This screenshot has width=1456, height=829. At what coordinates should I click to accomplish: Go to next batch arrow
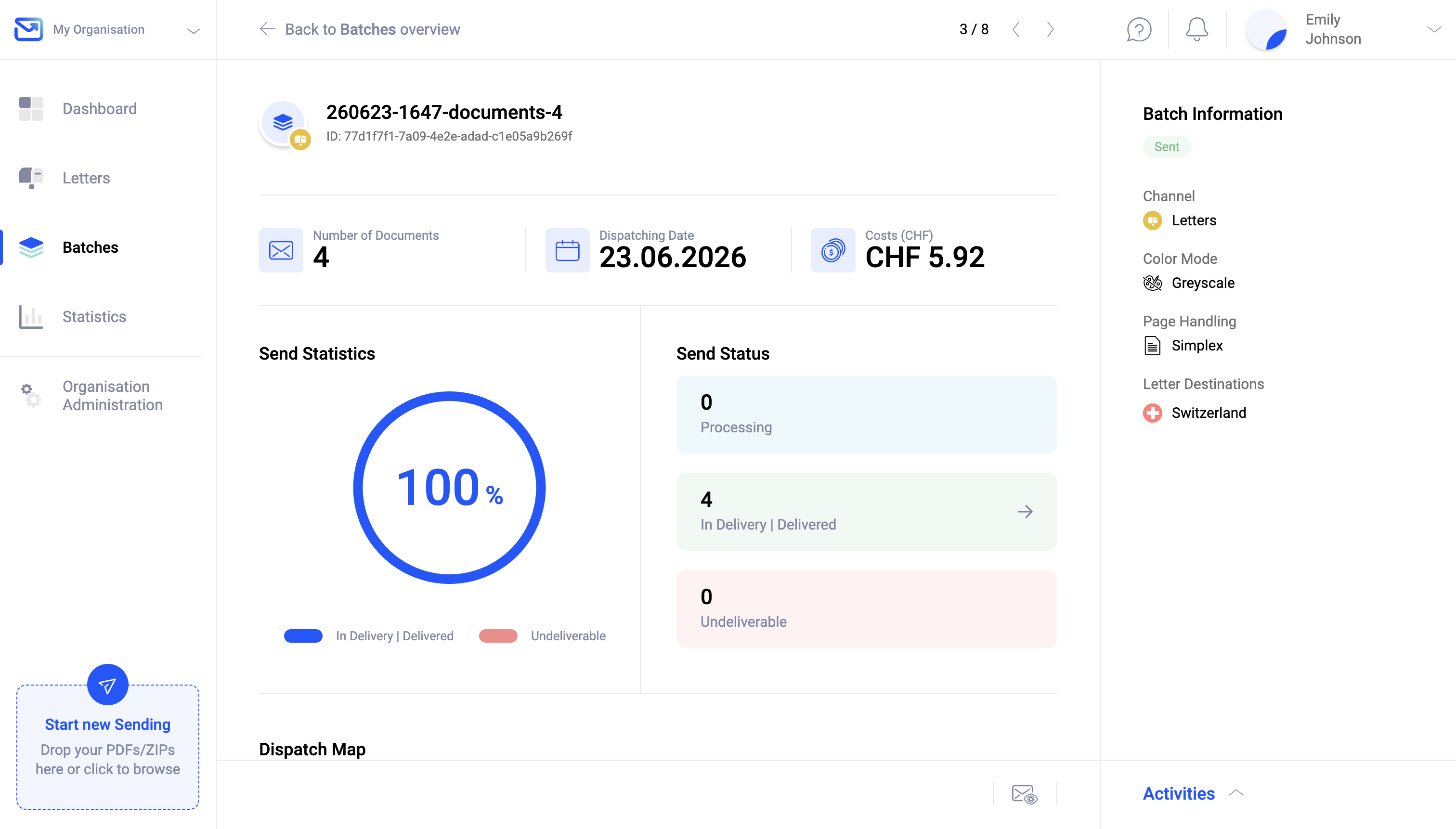click(1050, 30)
